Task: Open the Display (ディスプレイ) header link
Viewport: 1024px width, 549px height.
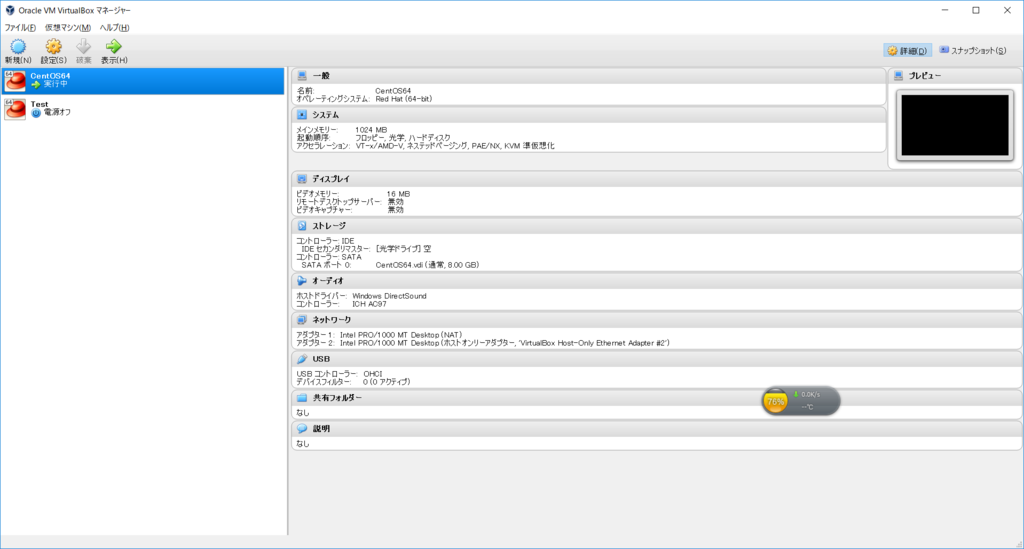Action: coord(330,179)
